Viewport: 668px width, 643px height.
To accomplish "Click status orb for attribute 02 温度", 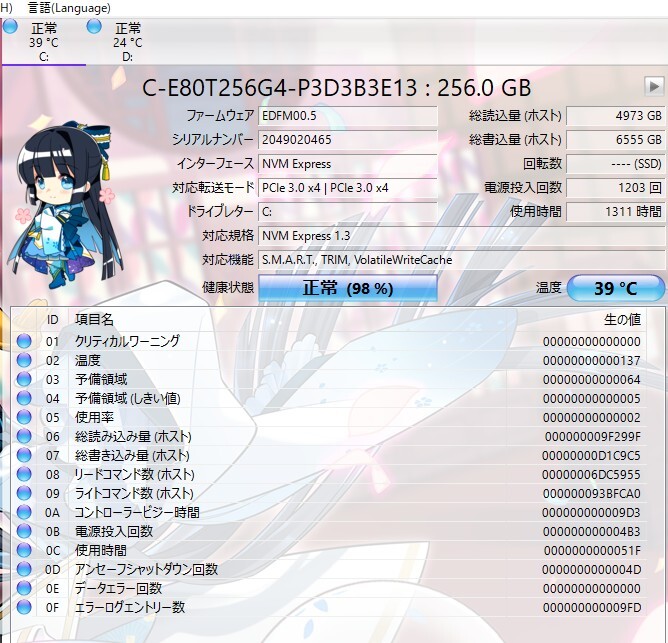I will [x=24, y=360].
